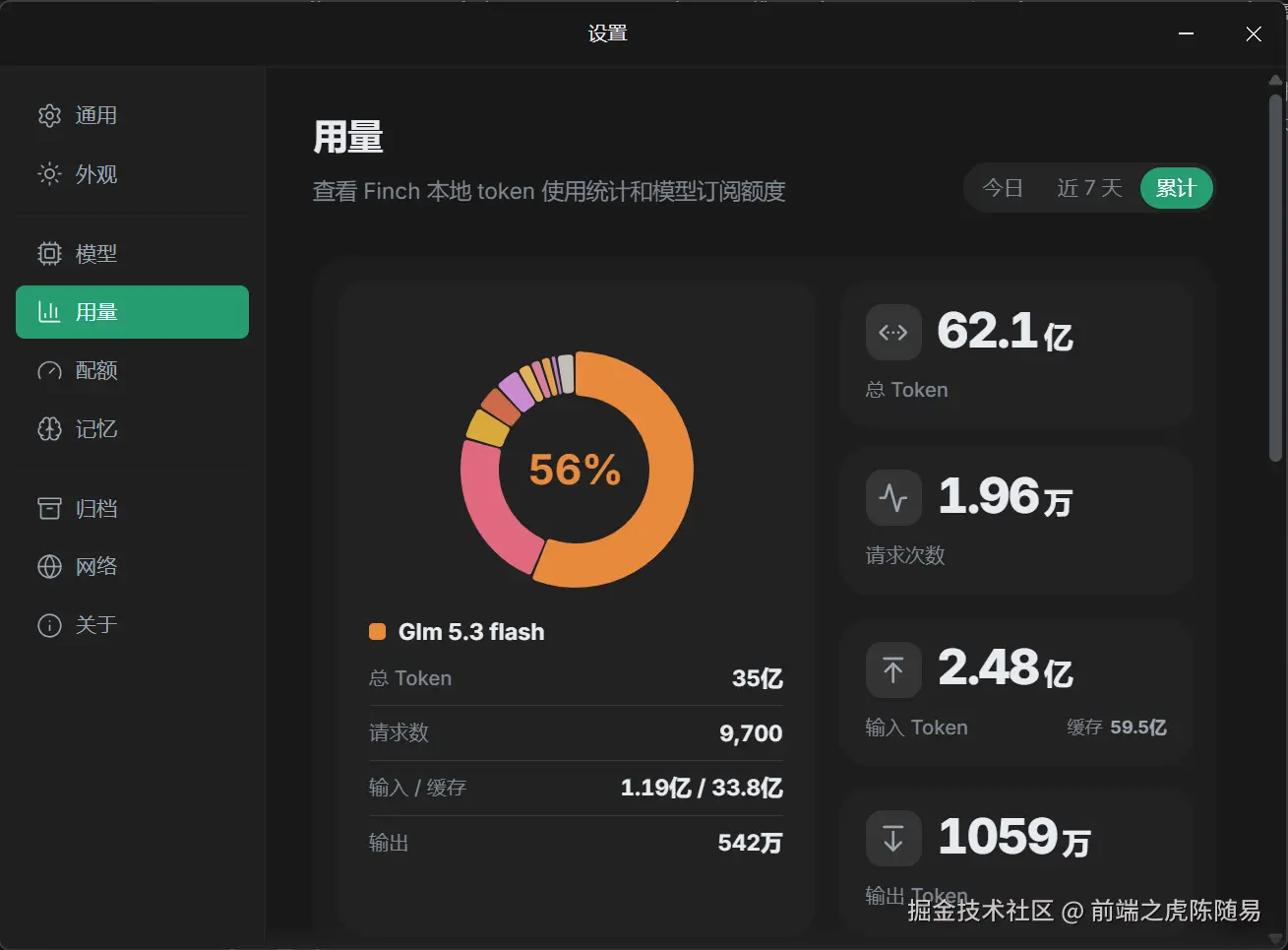This screenshot has width=1288, height=950.
Task: Click the input token upload arrow icon
Action: (x=893, y=670)
